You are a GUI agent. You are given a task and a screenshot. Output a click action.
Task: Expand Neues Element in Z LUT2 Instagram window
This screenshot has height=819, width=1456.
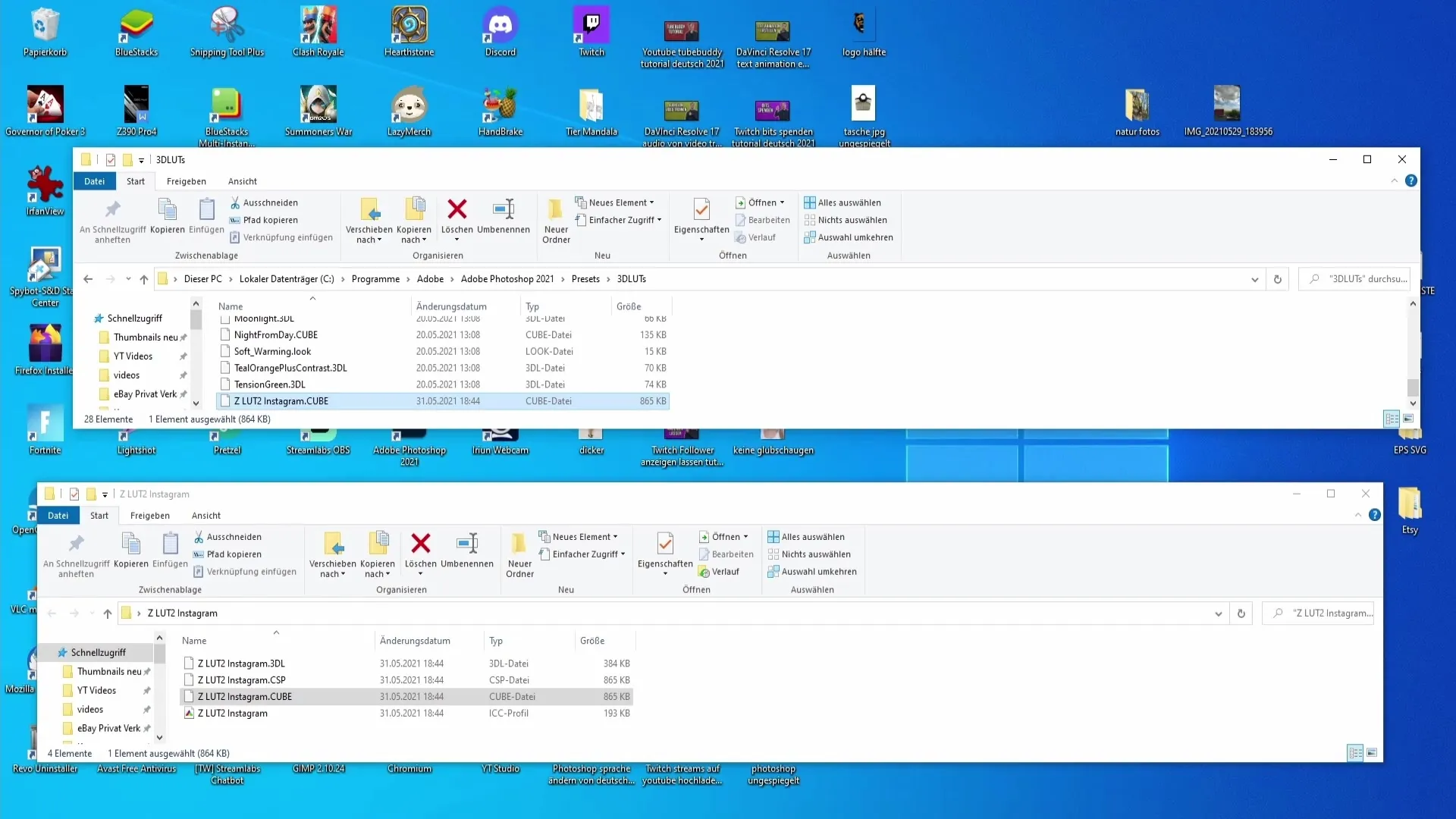click(x=579, y=537)
